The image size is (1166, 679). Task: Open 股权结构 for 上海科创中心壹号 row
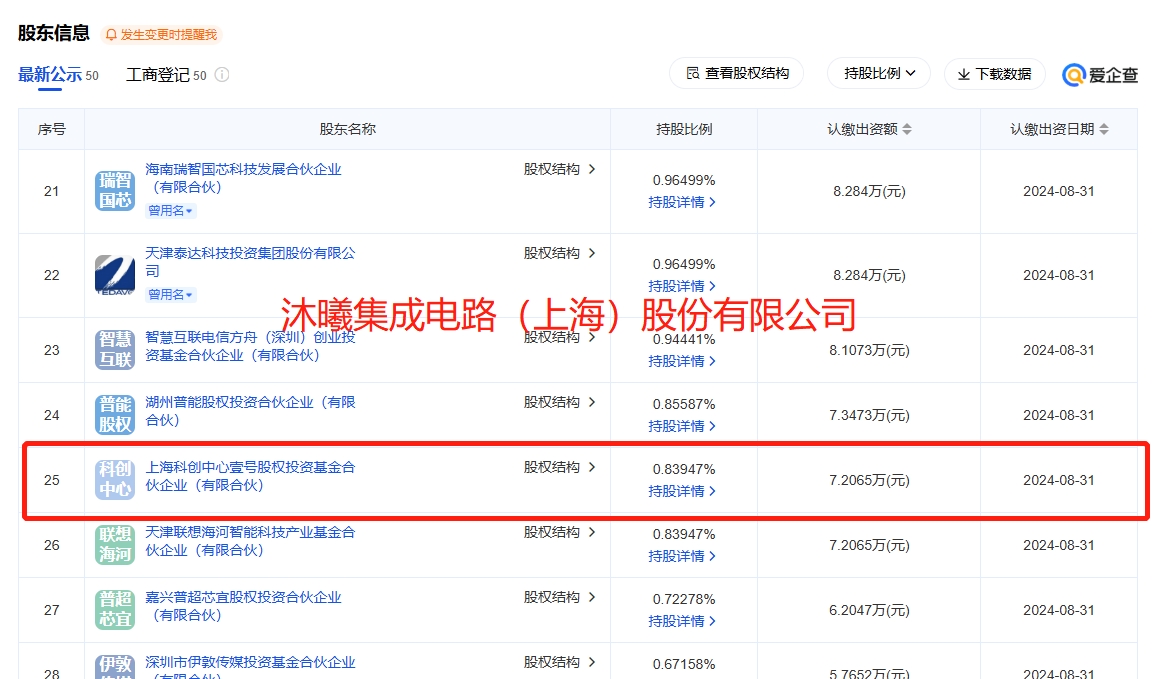click(559, 468)
